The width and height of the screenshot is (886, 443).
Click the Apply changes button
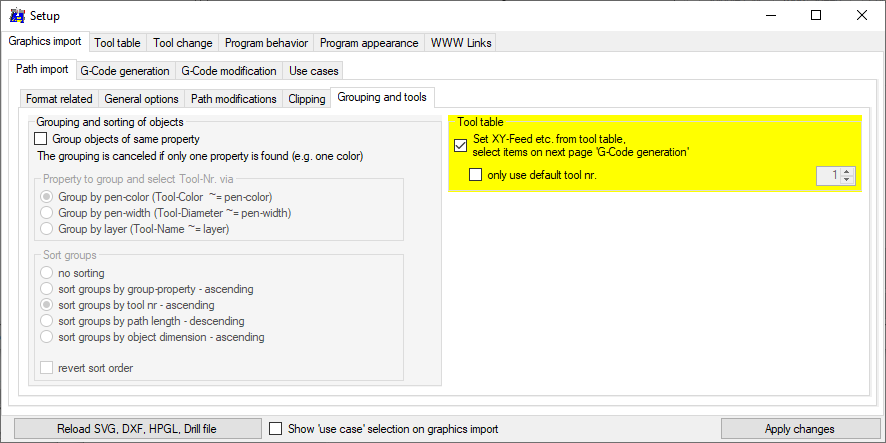click(799, 429)
